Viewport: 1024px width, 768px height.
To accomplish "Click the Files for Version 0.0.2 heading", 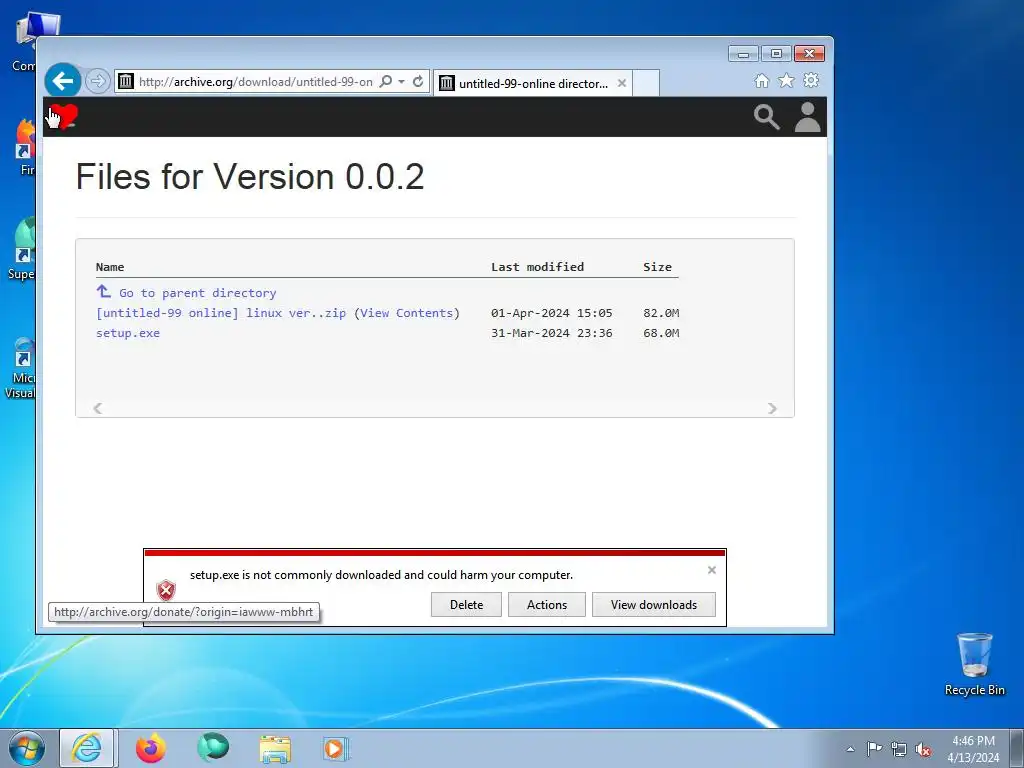I will (x=250, y=176).
